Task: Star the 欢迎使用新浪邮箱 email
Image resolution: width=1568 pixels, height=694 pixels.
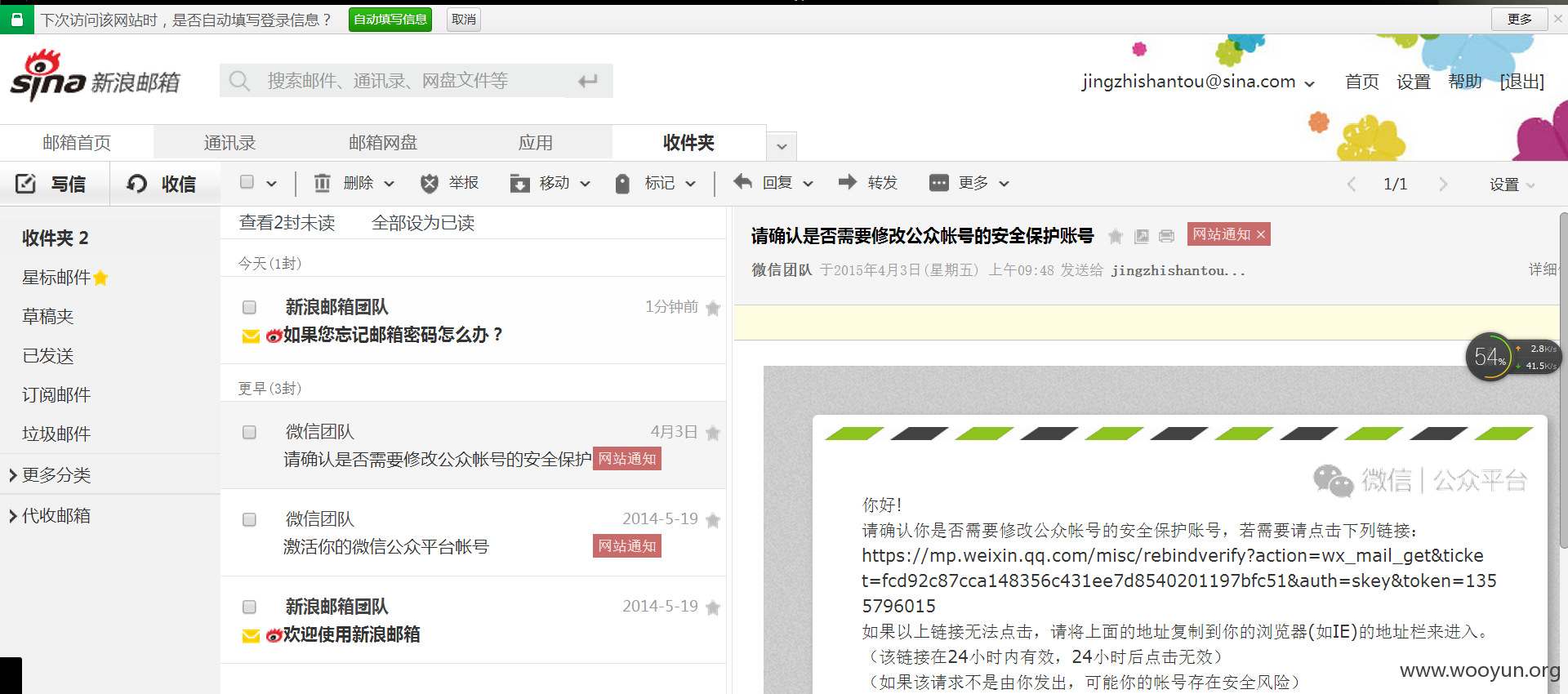Action: tap(713, 607)
